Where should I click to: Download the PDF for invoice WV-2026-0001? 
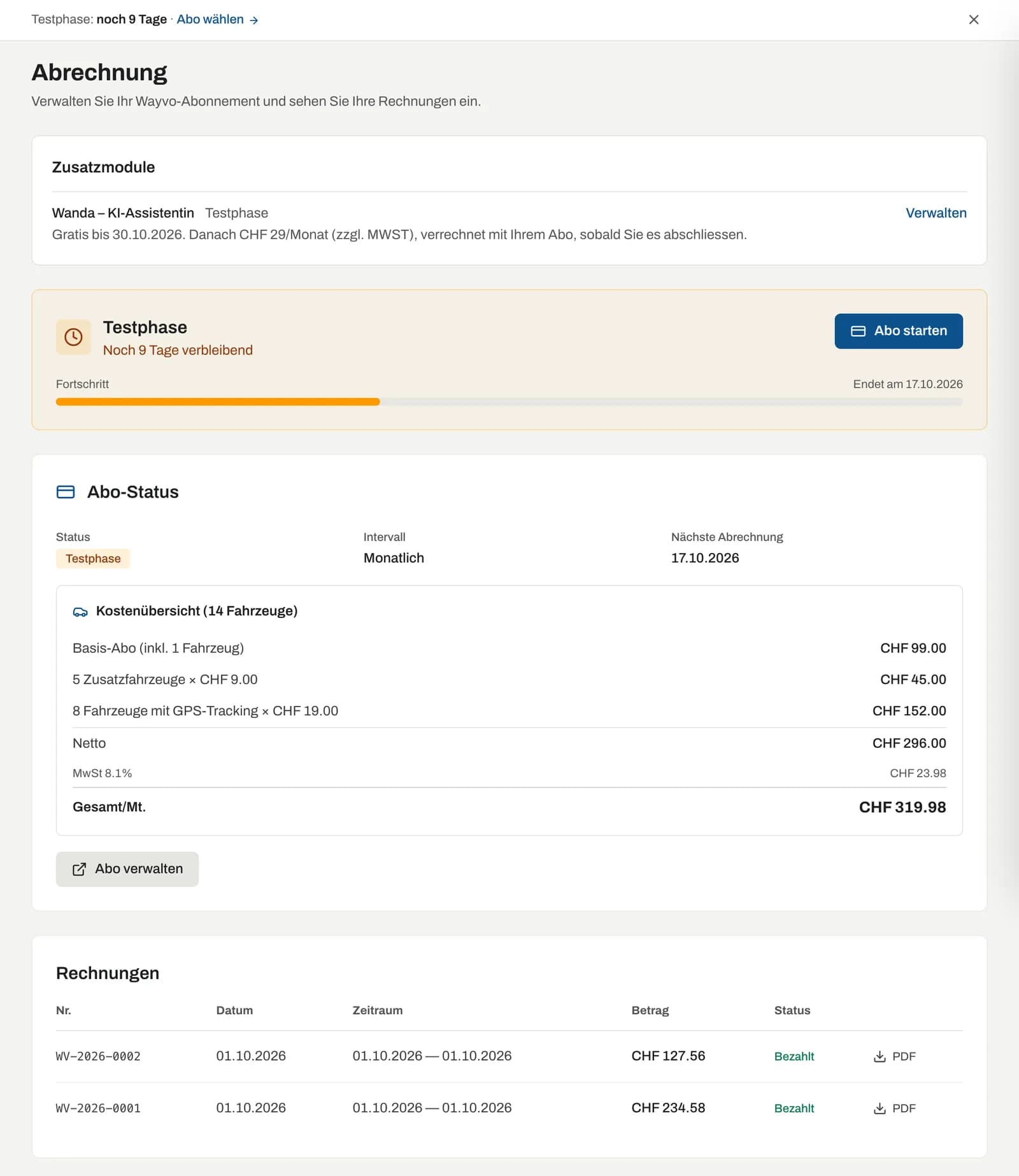pos(894,1108)
